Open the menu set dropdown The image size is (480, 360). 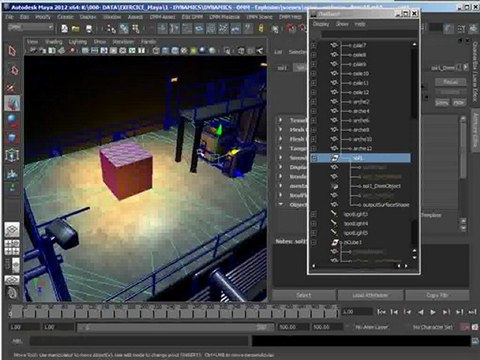point(30,27)
